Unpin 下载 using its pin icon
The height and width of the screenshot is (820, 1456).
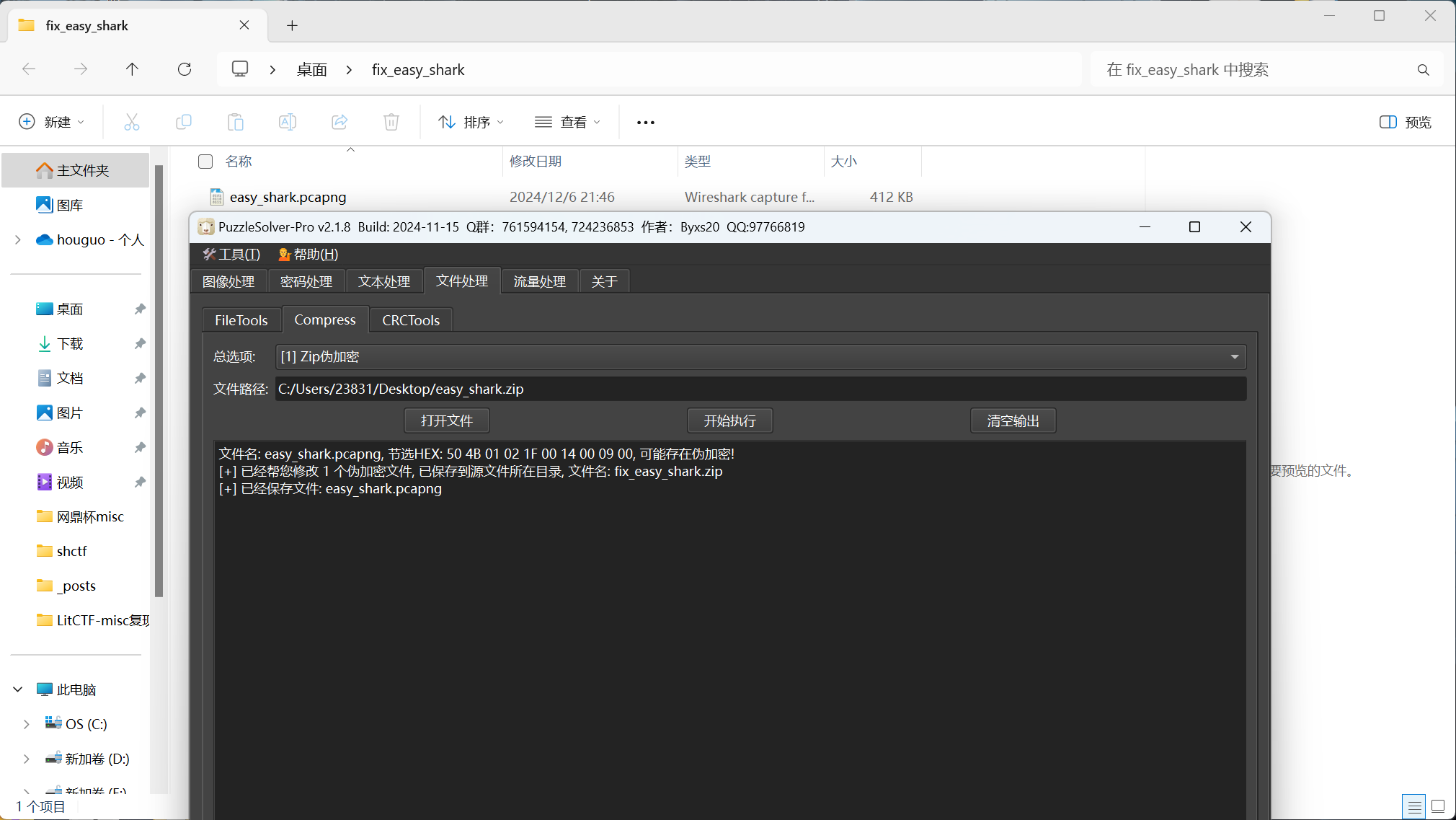140,343
